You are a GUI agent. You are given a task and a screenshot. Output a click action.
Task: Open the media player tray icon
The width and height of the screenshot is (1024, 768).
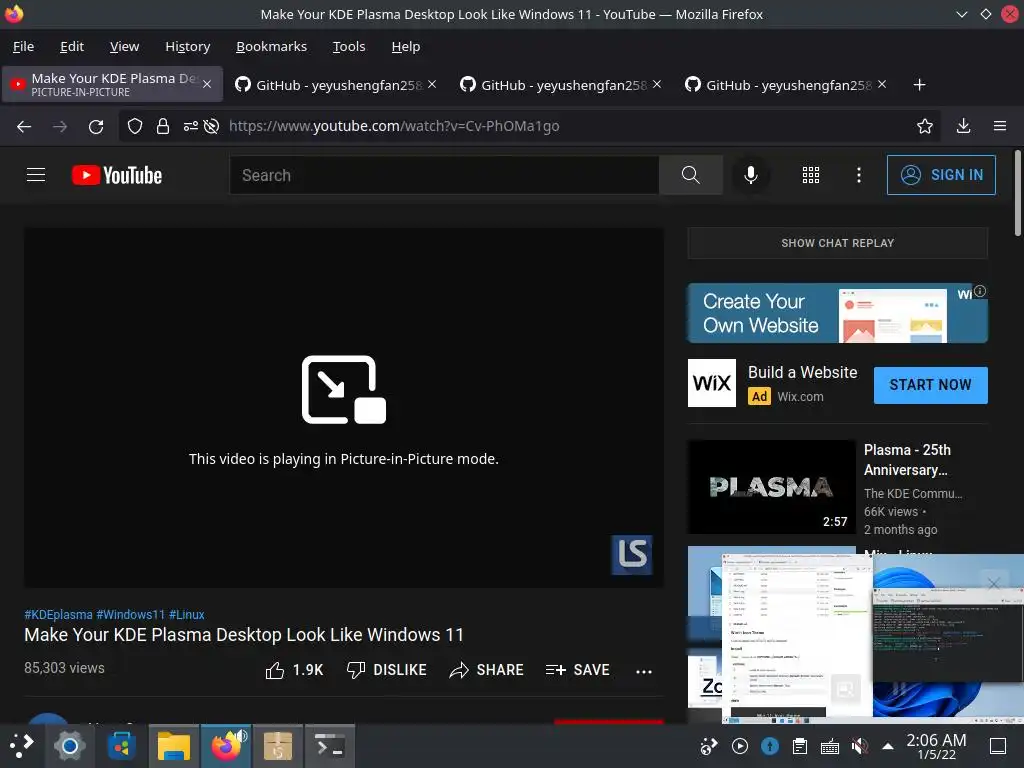[x=740, y=746]
